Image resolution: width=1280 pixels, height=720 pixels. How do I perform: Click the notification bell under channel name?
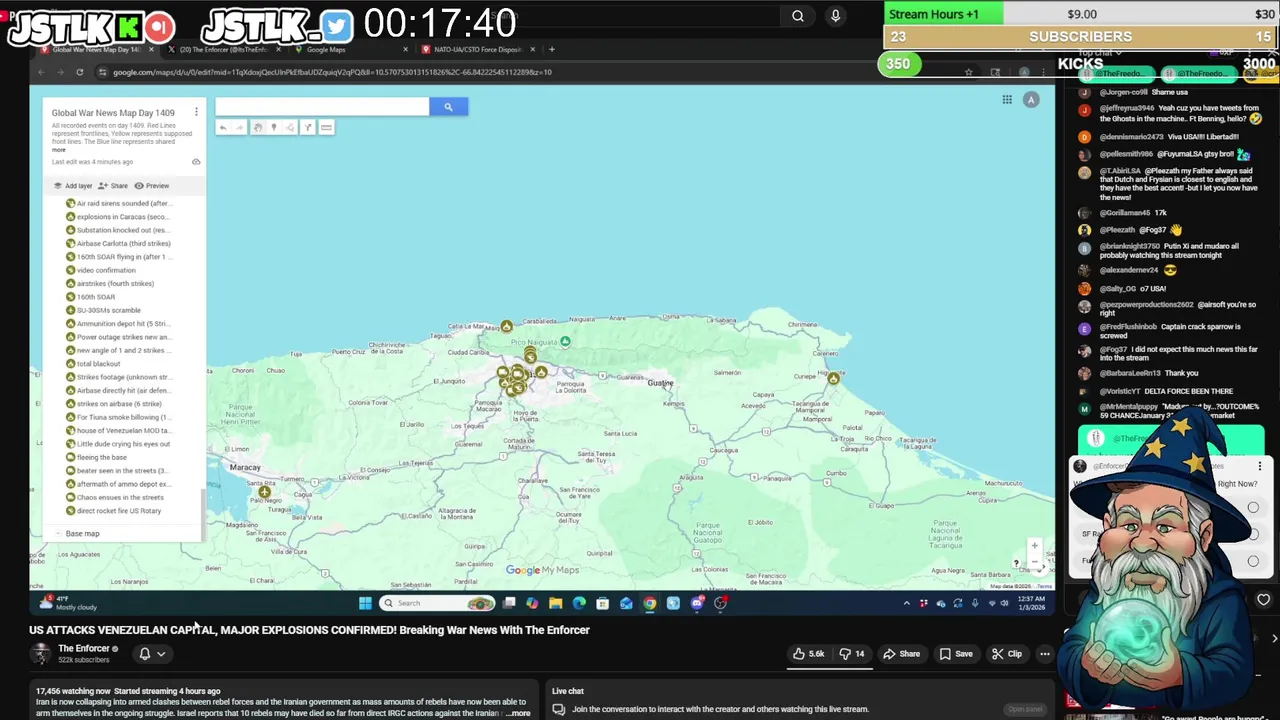coord(144,654)
